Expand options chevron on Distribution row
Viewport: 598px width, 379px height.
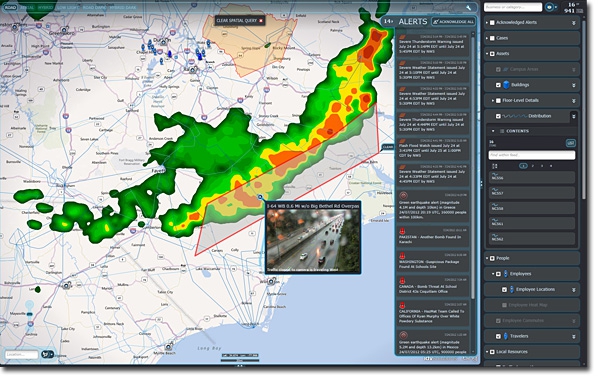(x=574, y=116)
